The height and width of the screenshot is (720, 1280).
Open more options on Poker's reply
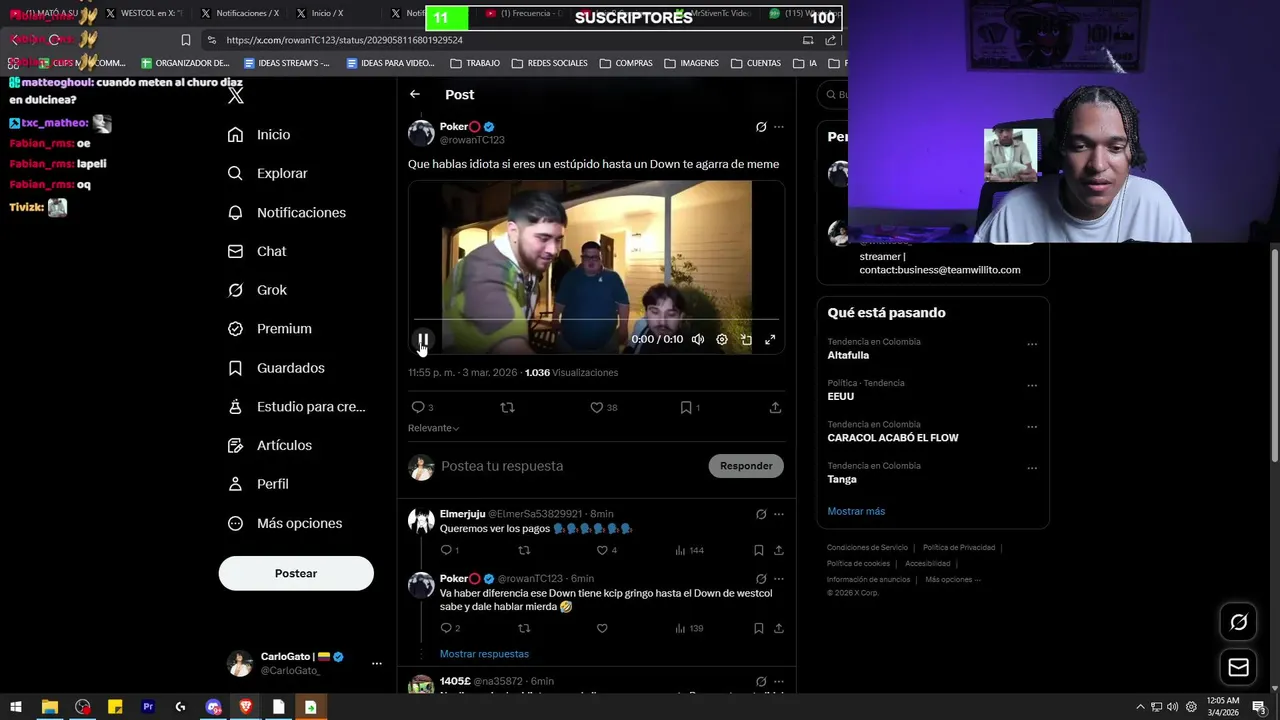pyautogui.click(x=779, y=578)
